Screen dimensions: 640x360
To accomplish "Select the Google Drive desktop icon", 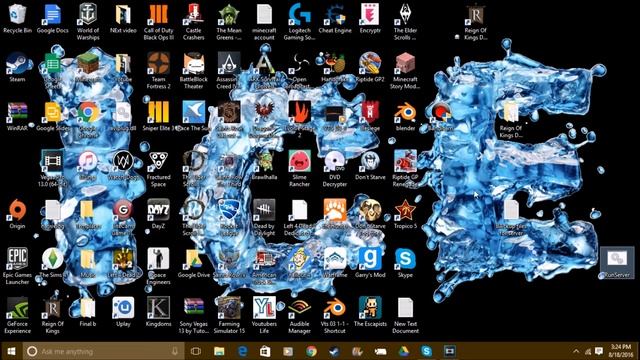I will click(x=193, y=264).
